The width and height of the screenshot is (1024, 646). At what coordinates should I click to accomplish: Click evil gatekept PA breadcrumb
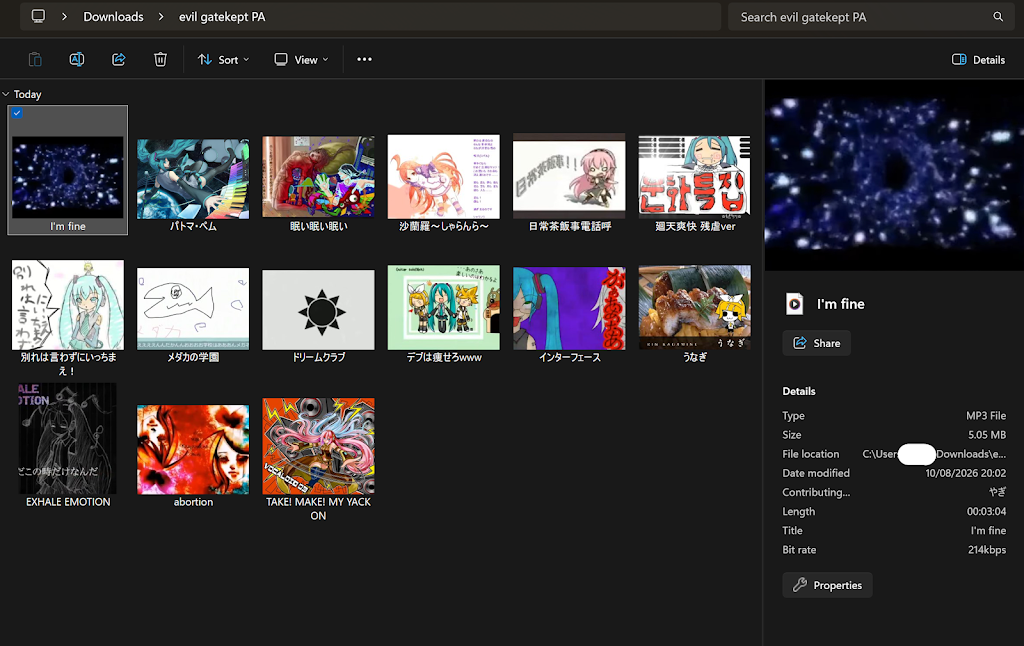point(222,16)
